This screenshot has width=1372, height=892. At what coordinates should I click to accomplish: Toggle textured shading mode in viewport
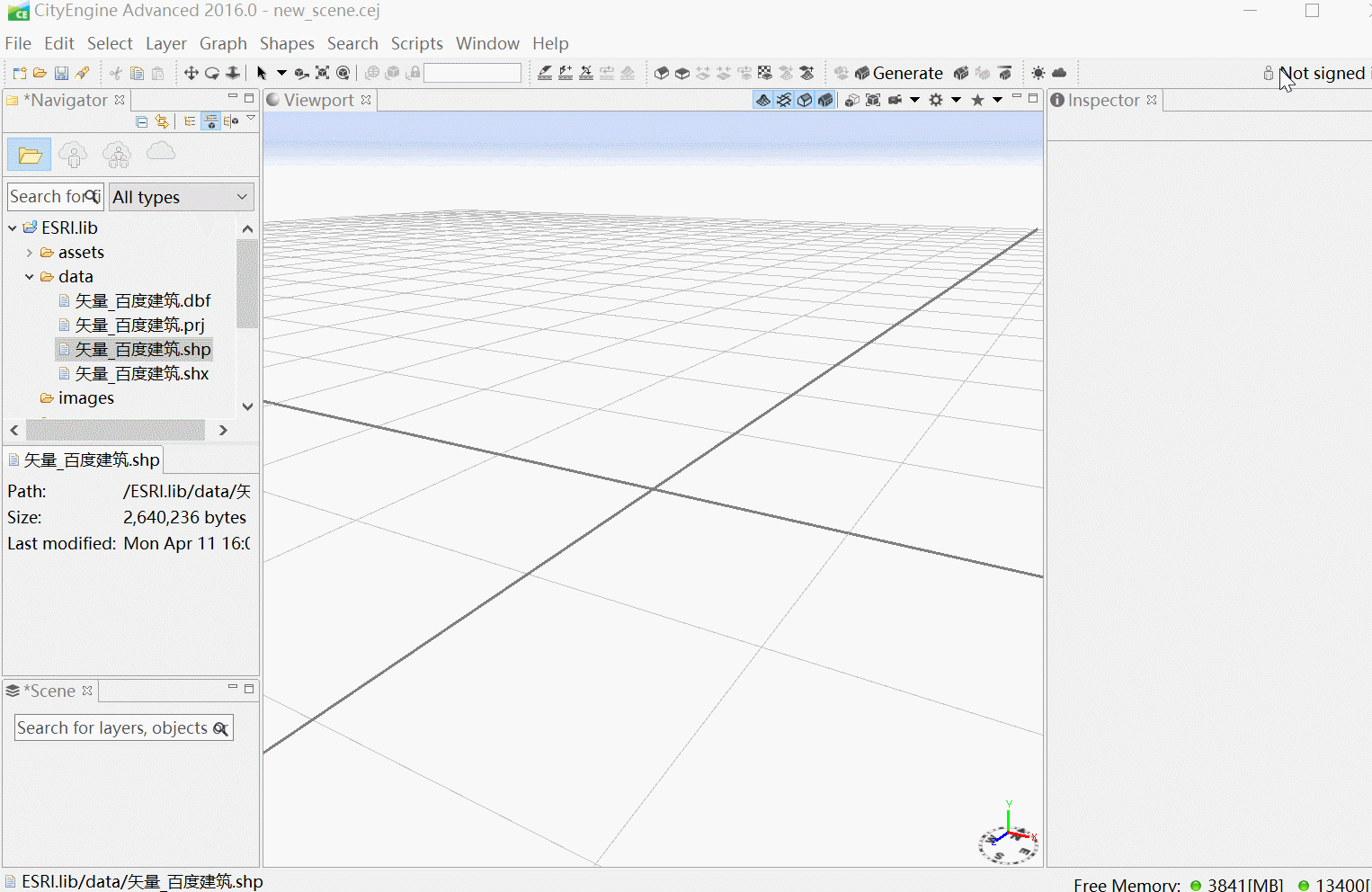[x=825, y=100]
